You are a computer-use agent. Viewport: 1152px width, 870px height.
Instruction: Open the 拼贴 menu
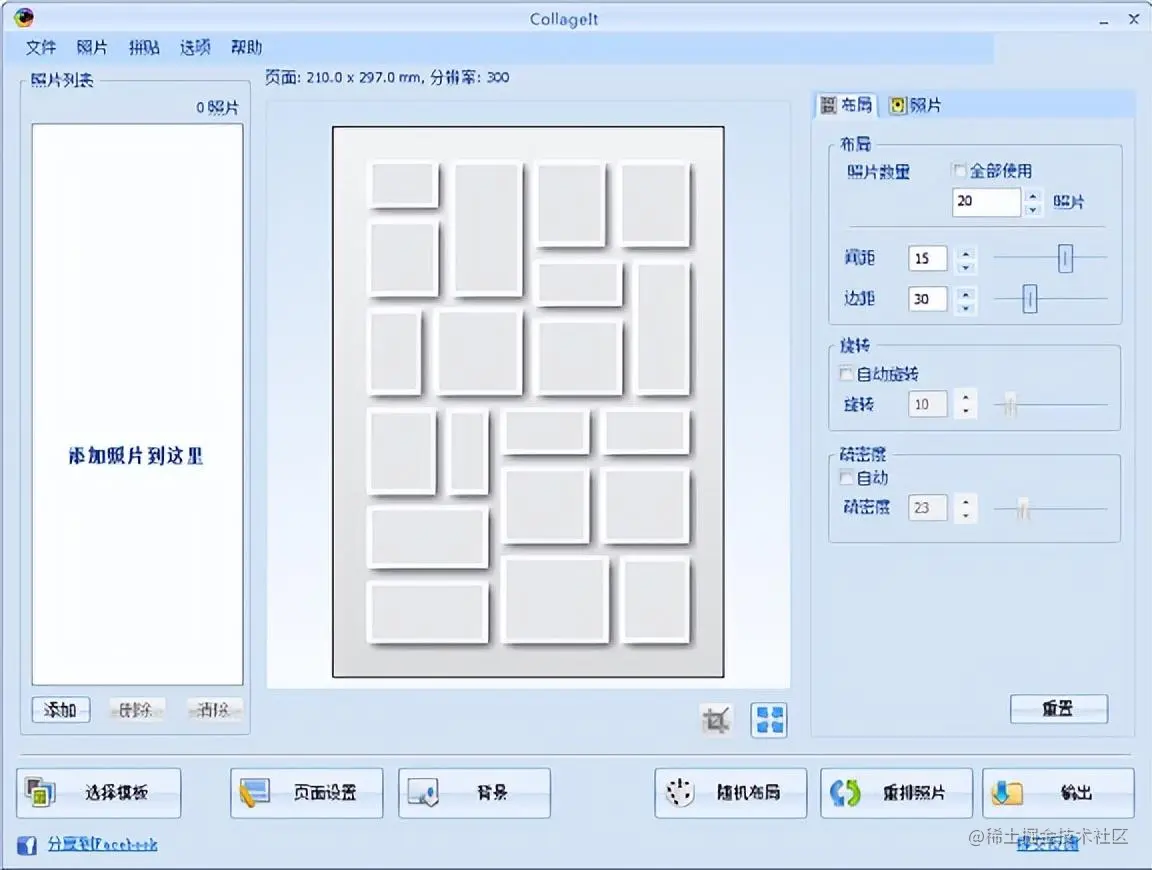(144, 48)
